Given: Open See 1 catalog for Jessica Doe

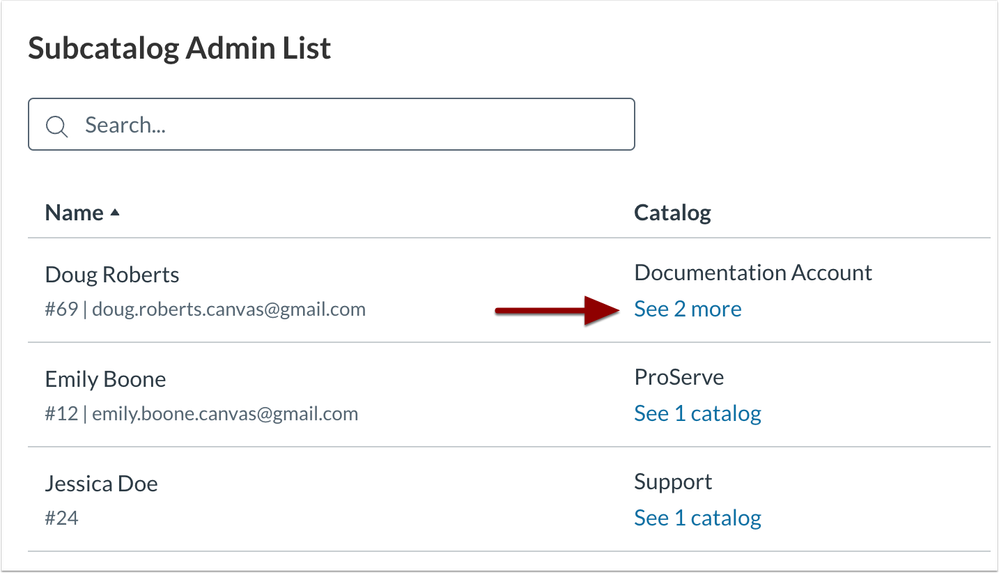Looking at the screenshot, I should pyautogui.click(x=697, y=518).
